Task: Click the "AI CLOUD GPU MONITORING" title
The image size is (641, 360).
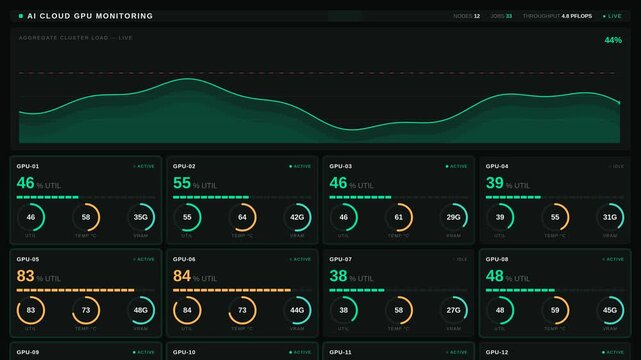Action: coord(90,16)
